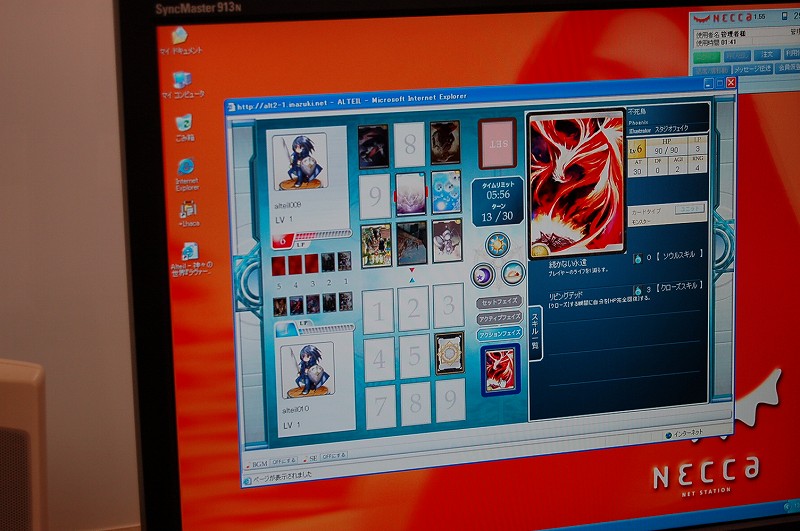Click the red SET card button
Image resolution: width=800 pixels, height=531 pixels.
[496, 142]
